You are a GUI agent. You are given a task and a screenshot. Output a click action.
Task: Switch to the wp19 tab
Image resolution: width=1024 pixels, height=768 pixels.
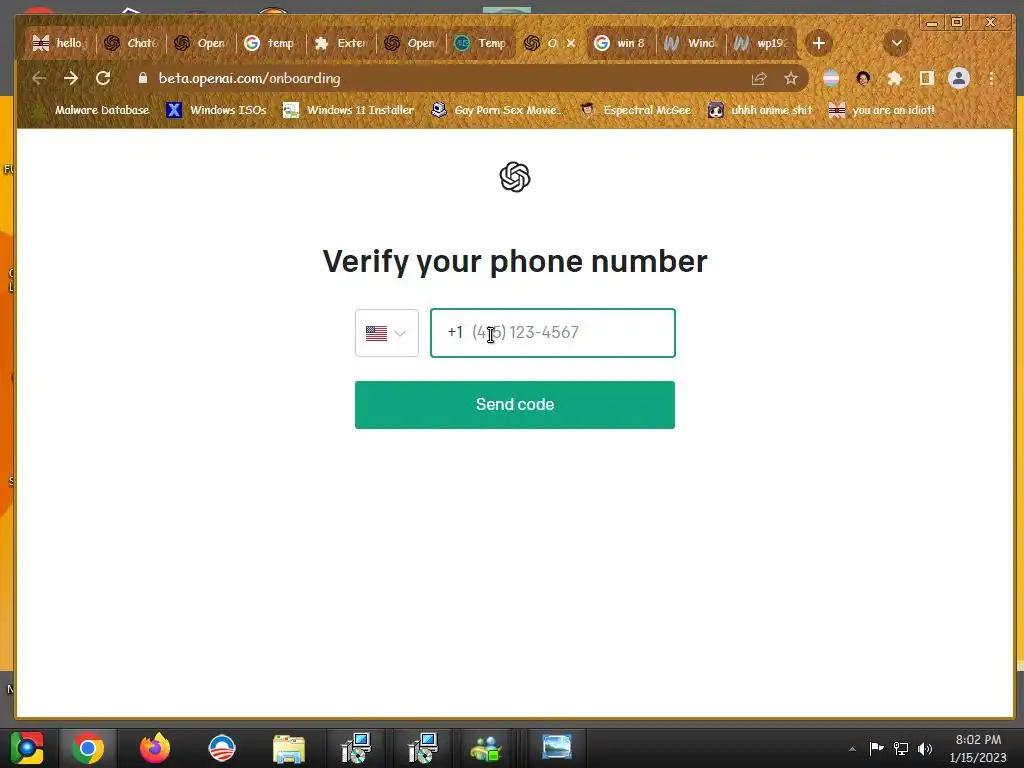pyautogui.click(x=761, y=43)
